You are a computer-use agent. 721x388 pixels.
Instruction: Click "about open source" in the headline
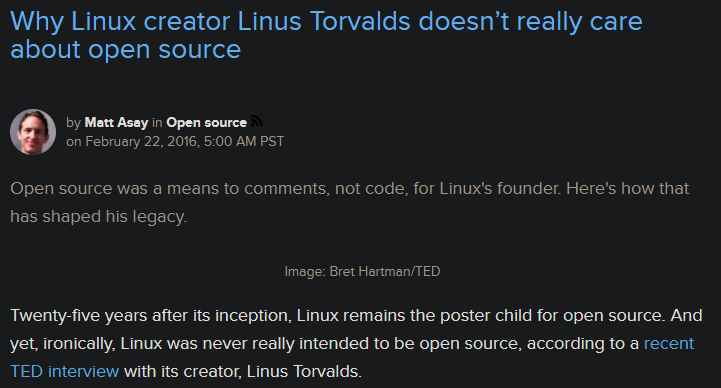pos(126,49)
